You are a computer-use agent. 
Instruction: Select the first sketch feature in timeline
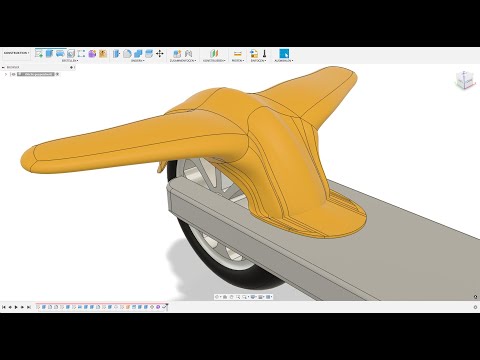[x=38, y=307]
